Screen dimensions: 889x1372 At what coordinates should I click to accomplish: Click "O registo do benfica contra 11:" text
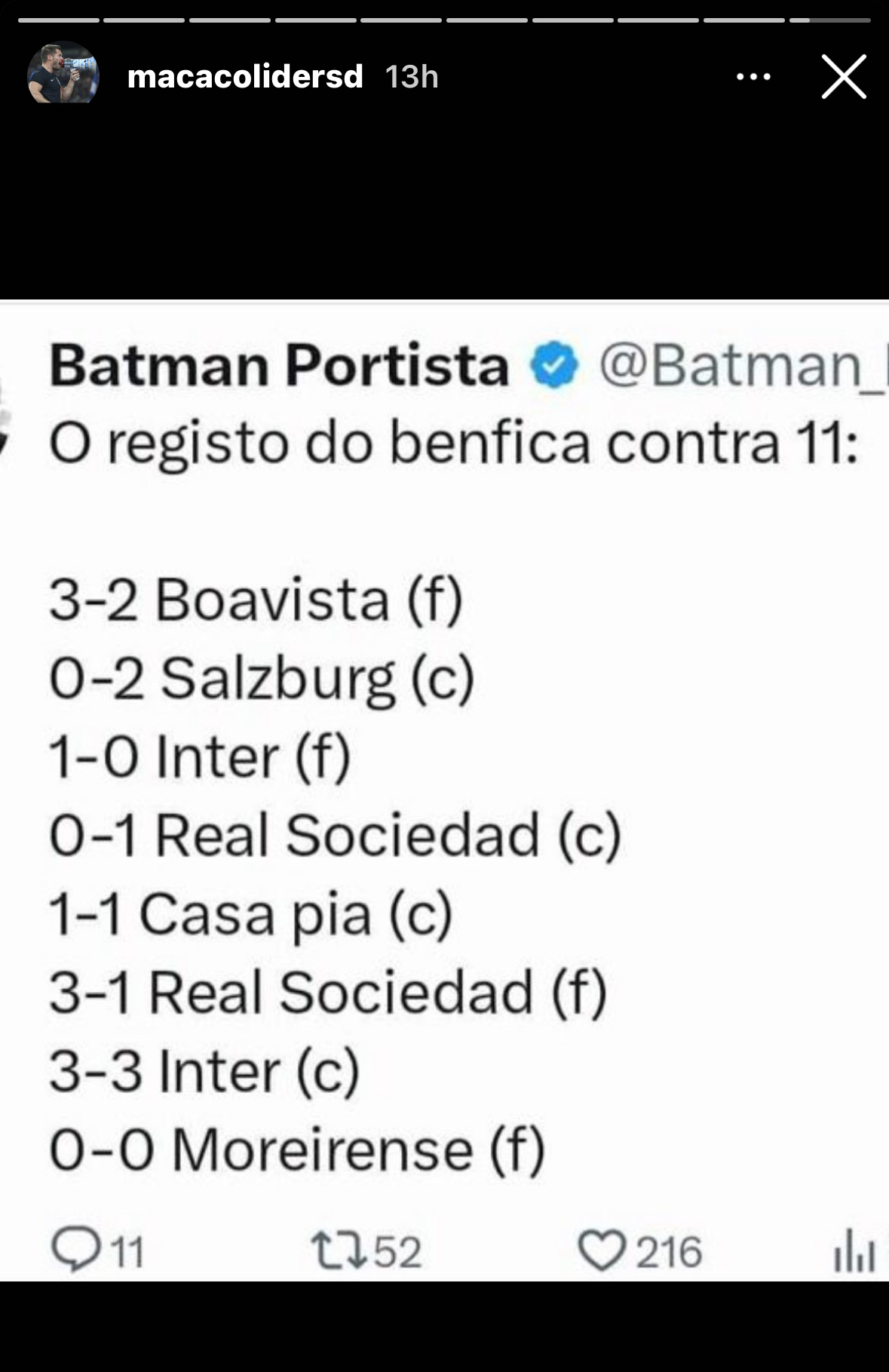pyautogui.click(x=453, y=443)
